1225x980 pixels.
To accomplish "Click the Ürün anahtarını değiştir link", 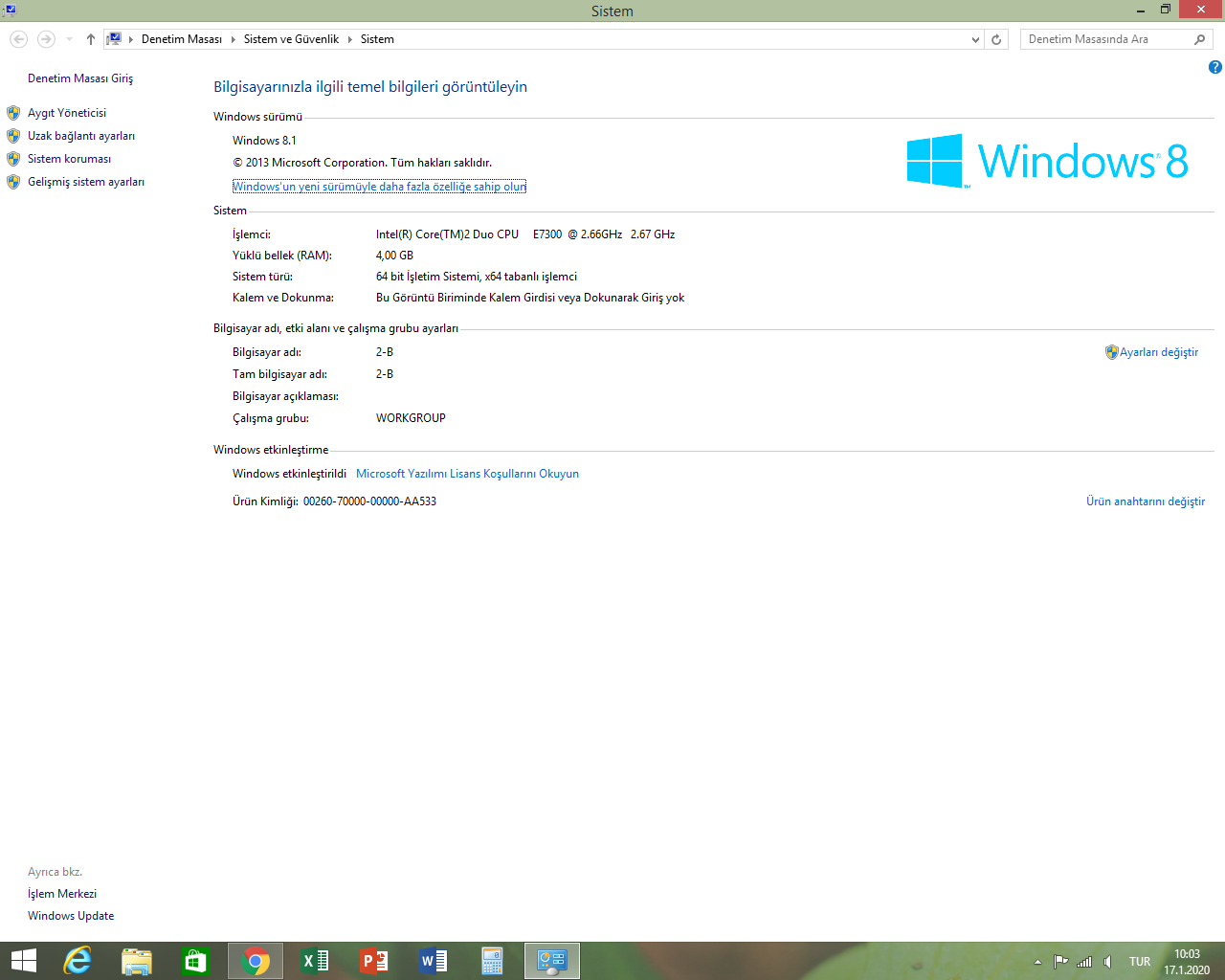I will [1146, 501].
